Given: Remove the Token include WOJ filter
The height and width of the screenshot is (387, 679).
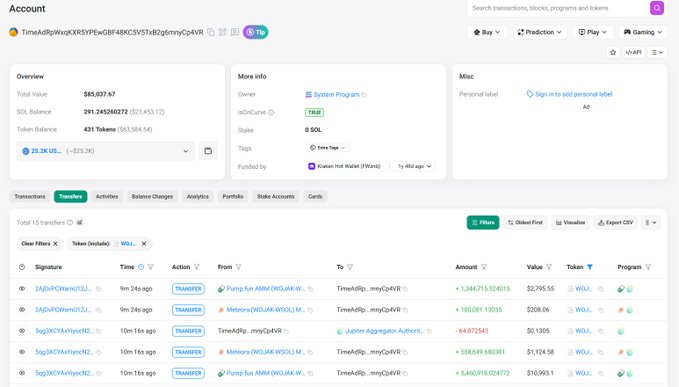Looking at the screenshot, I should (144, 244).
